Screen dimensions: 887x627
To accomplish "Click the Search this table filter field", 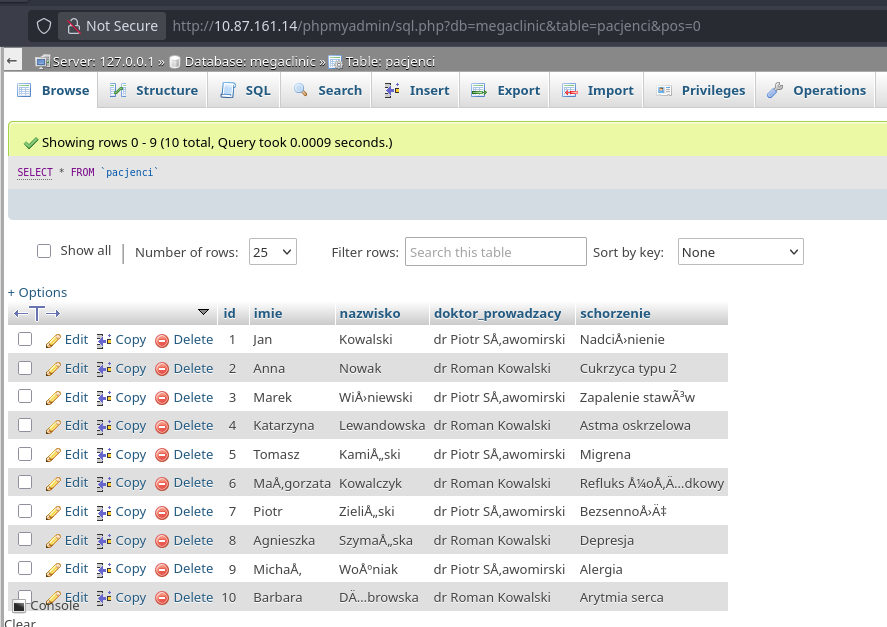I will (x=496, y=252).
